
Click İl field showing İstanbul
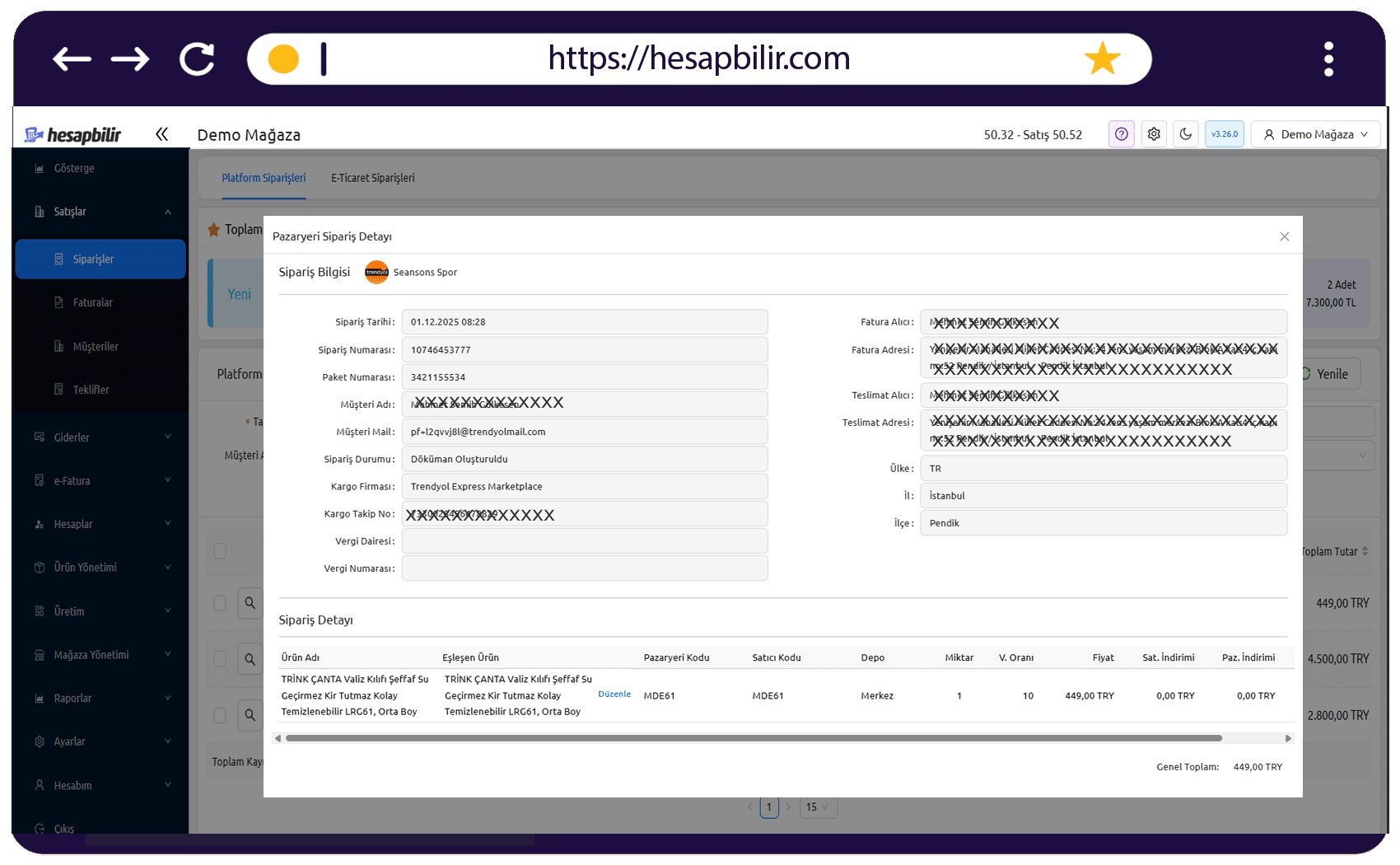[x=1104, y=496]
